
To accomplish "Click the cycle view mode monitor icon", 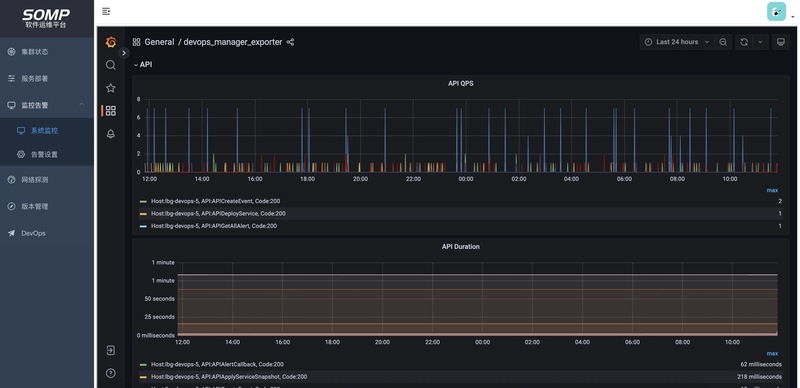I will click(x=780, y=42).
